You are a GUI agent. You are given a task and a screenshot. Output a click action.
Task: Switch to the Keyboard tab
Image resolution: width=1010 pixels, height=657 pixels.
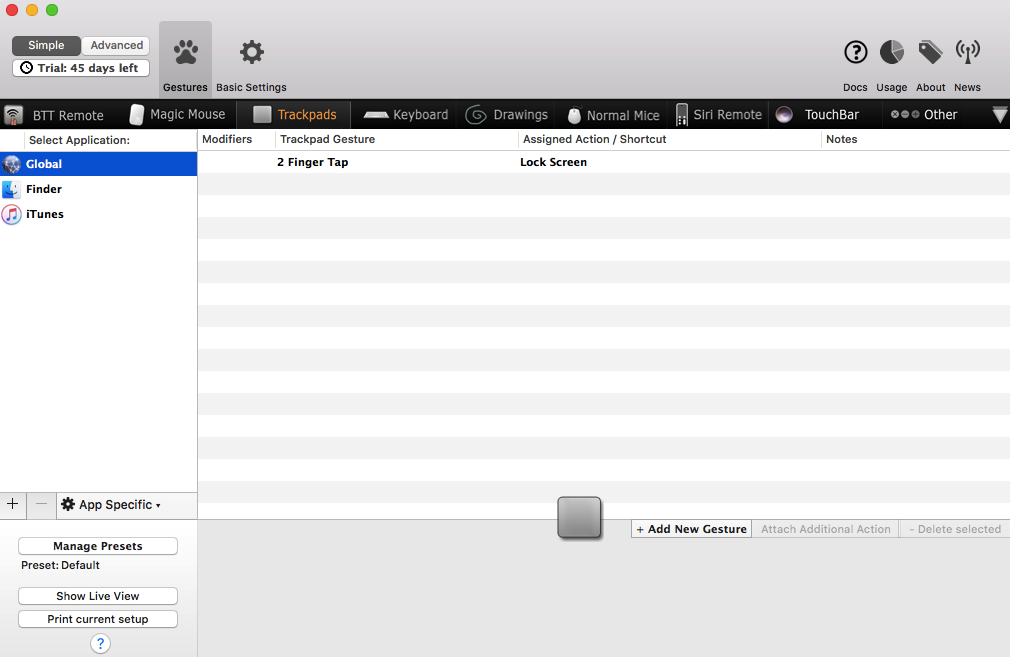406,115
